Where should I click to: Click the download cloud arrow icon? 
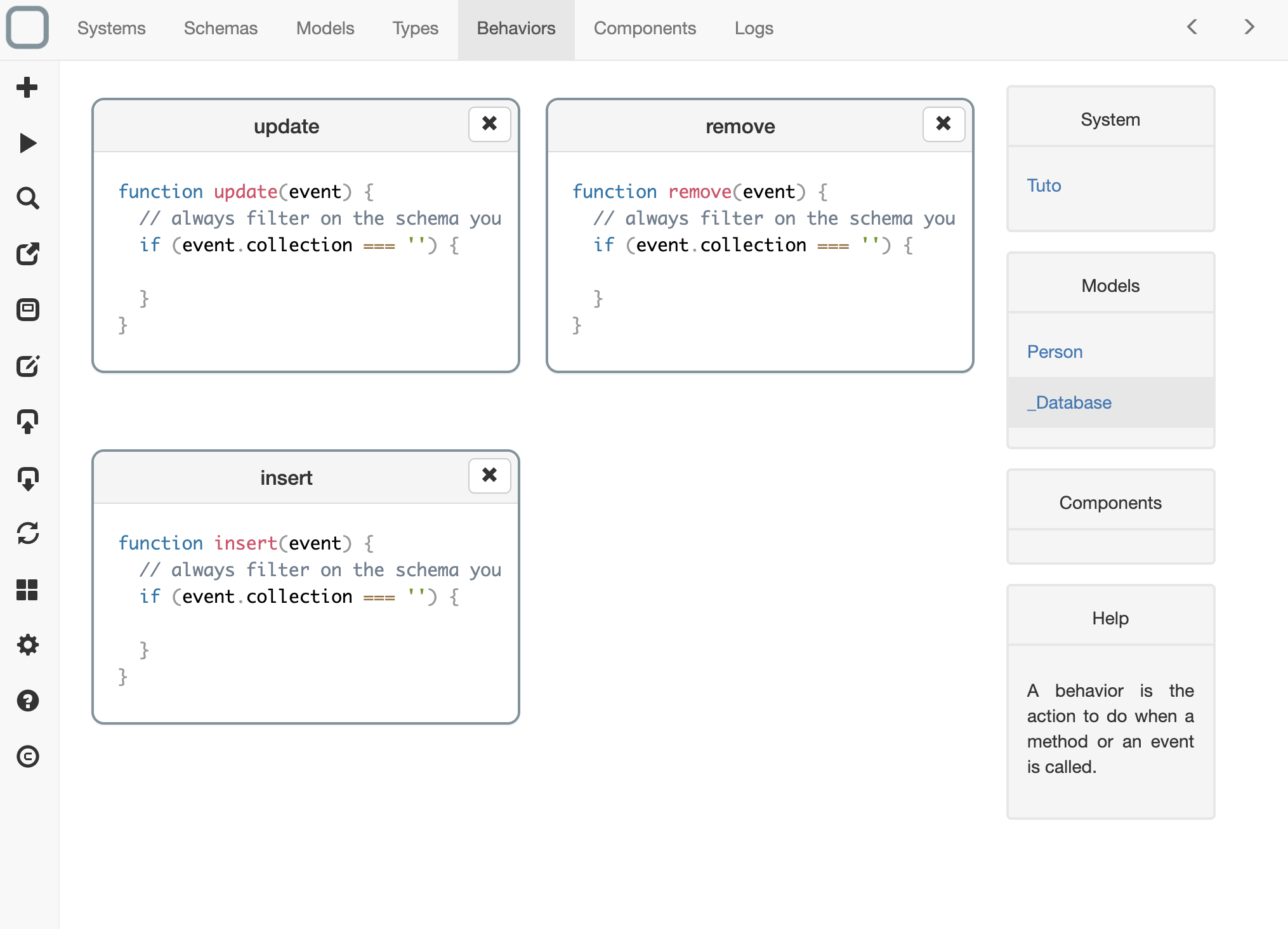(27, 478)
